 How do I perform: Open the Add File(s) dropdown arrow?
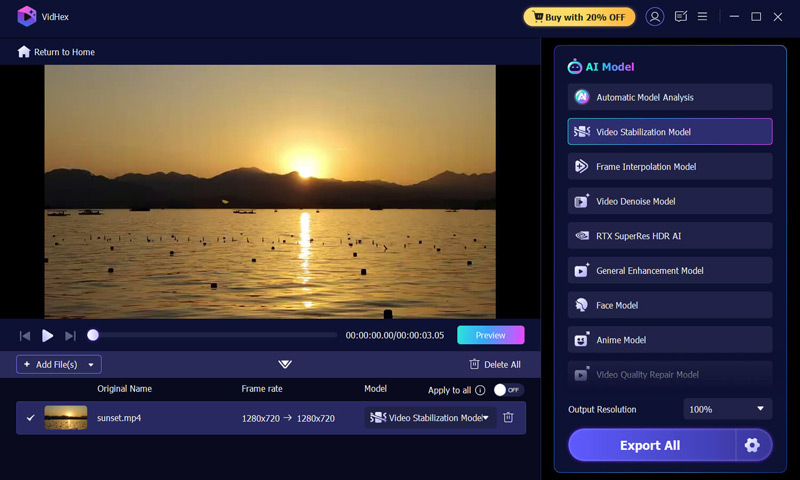(x=91, y=365)
